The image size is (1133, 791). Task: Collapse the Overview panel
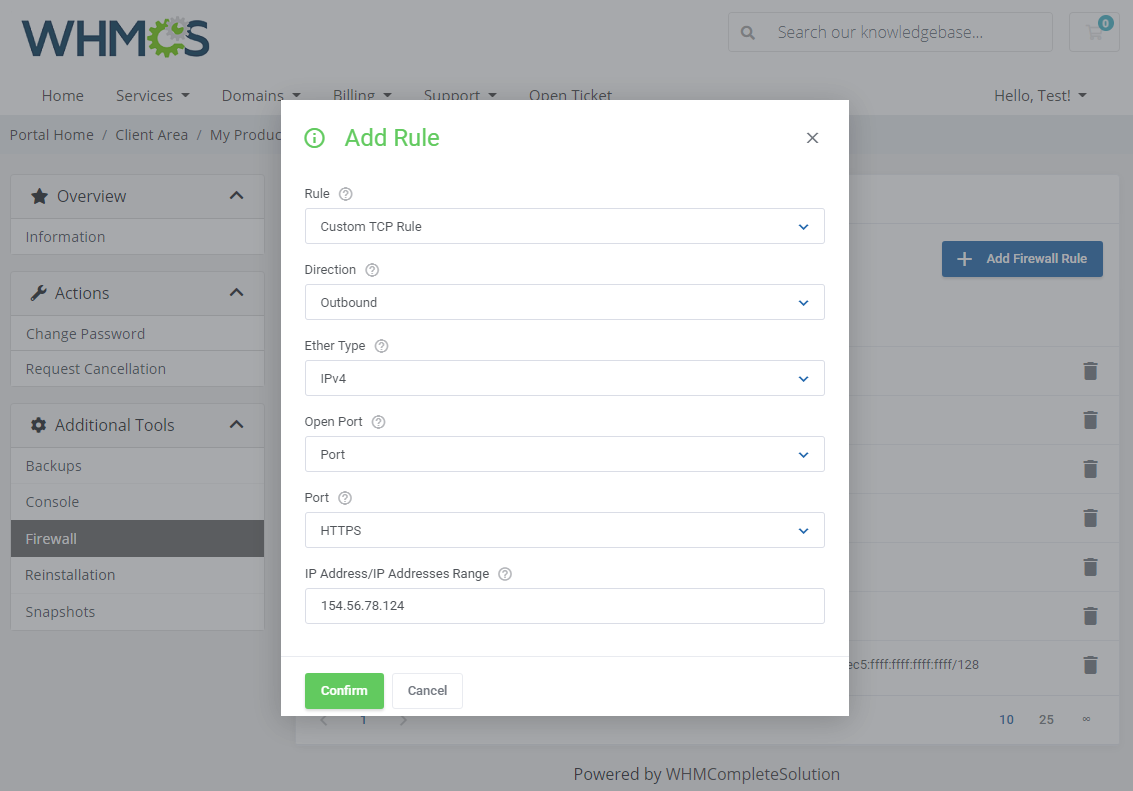coord(237,196)
